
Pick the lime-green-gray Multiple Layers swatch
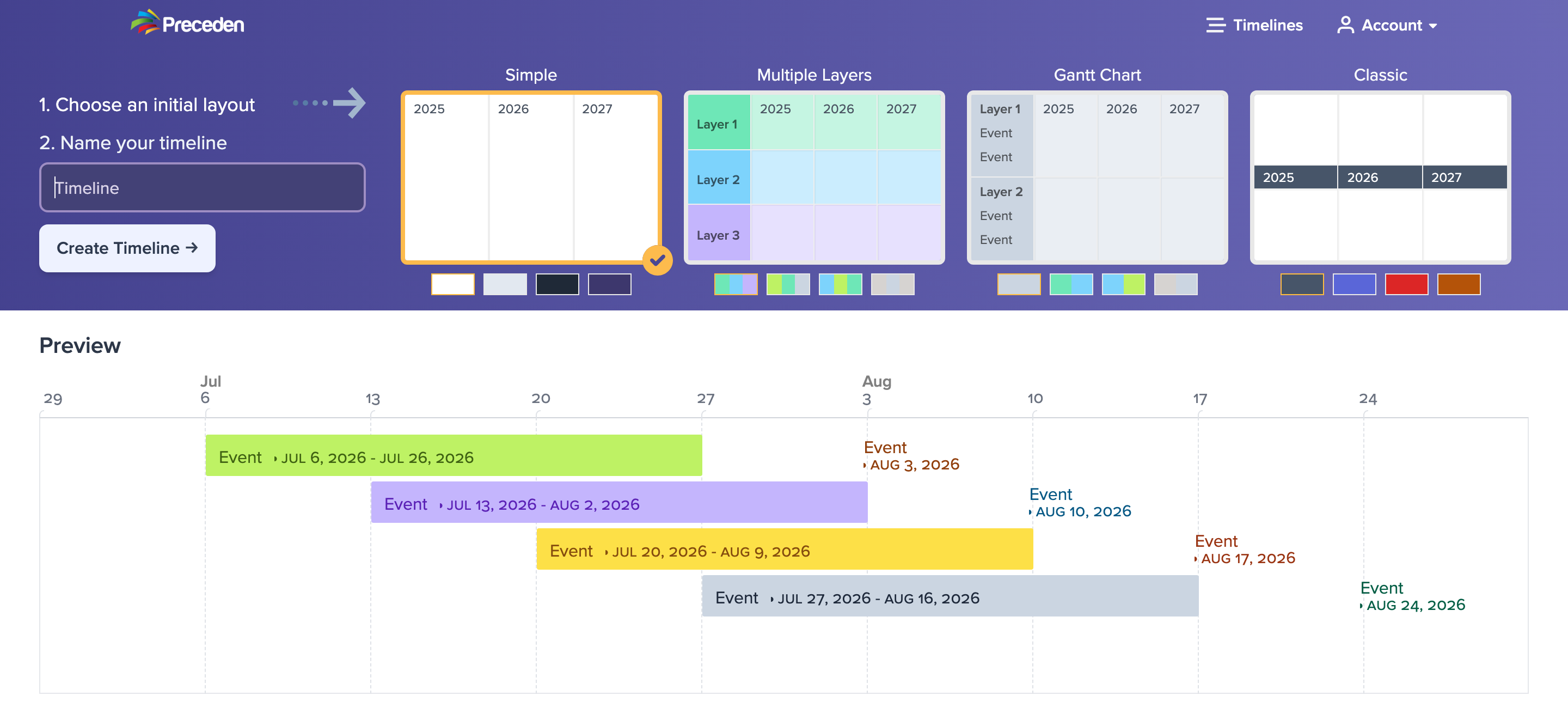[x=788, y=284]
